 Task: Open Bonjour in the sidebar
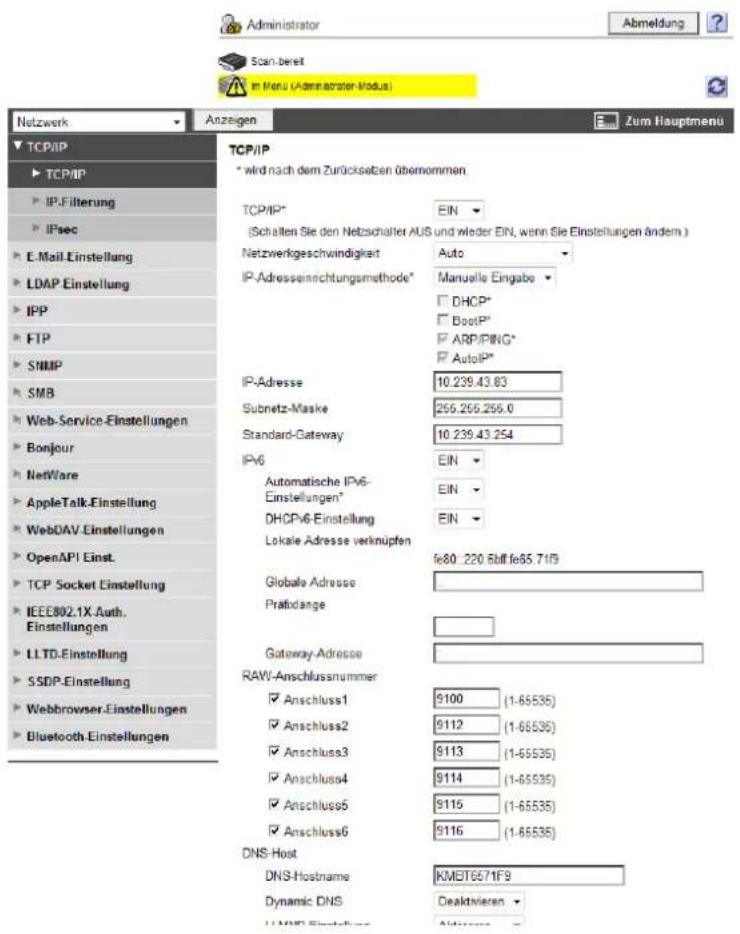pos(112,448)
